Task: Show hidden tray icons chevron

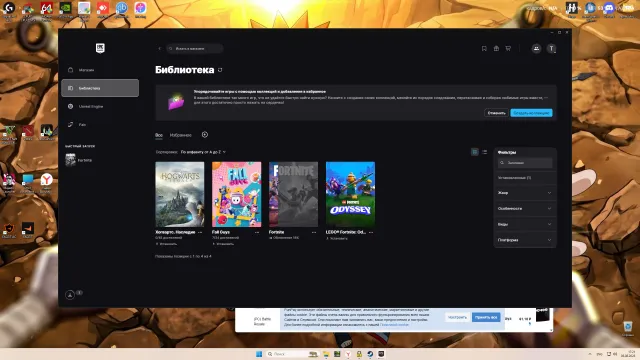Action: tap(590, 354)
